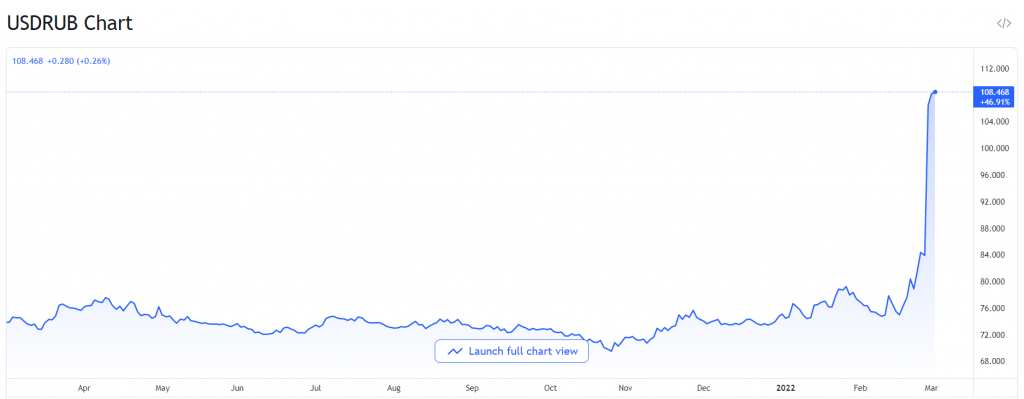Click the 112.000 price scale label
1024x399 pixels.
click(x=995, y=69)
